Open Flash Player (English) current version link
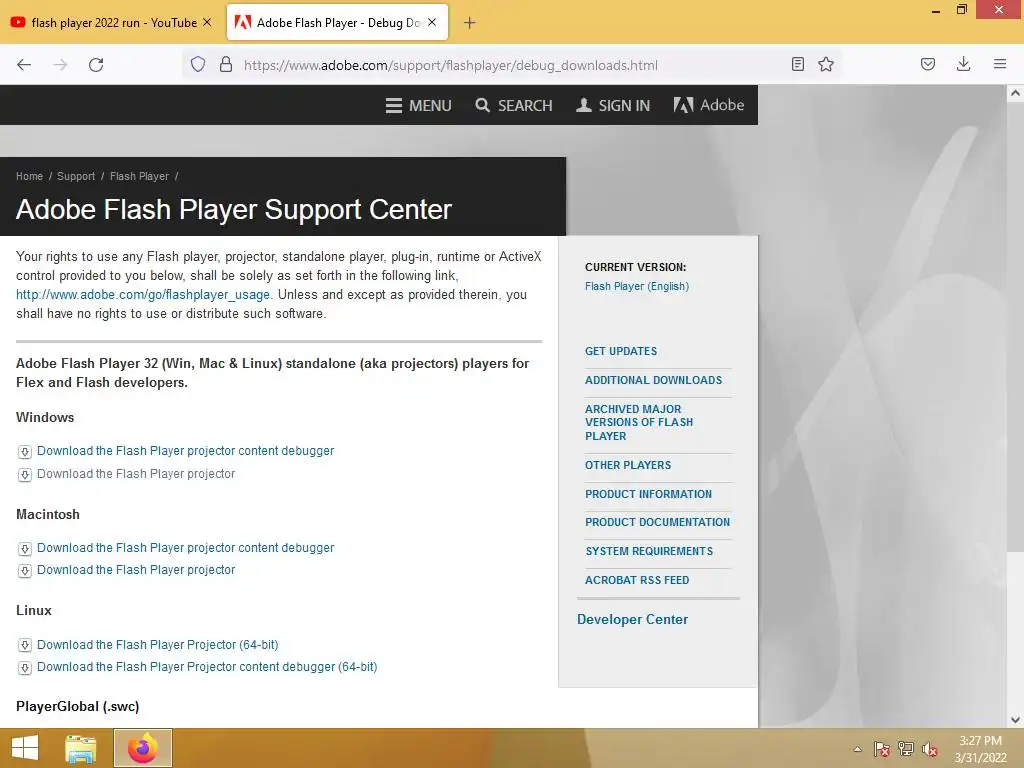The height and width of the screenshot is (768, 1024). coord(637,286)
